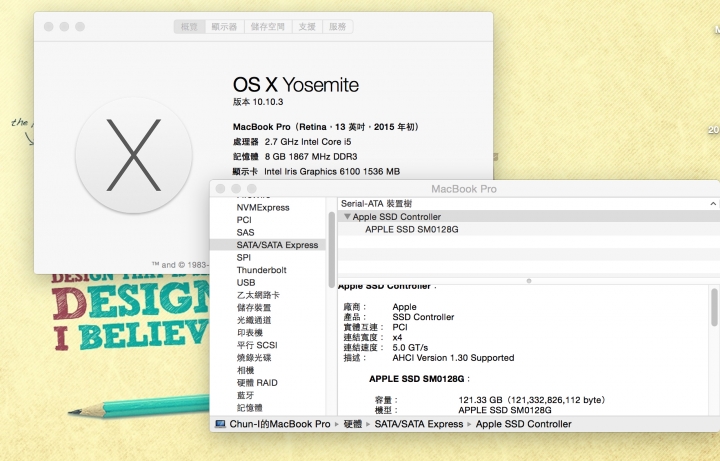
Task: Click the AHCI Version 1.30 Supported text
Action: pos(453,358)
